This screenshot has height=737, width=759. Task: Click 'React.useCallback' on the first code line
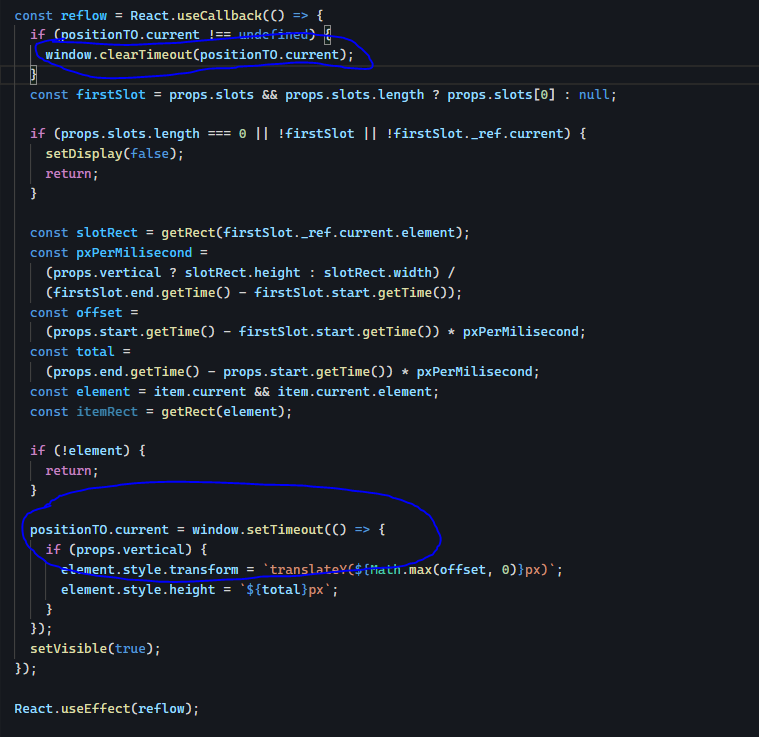(x=196, y=15)
